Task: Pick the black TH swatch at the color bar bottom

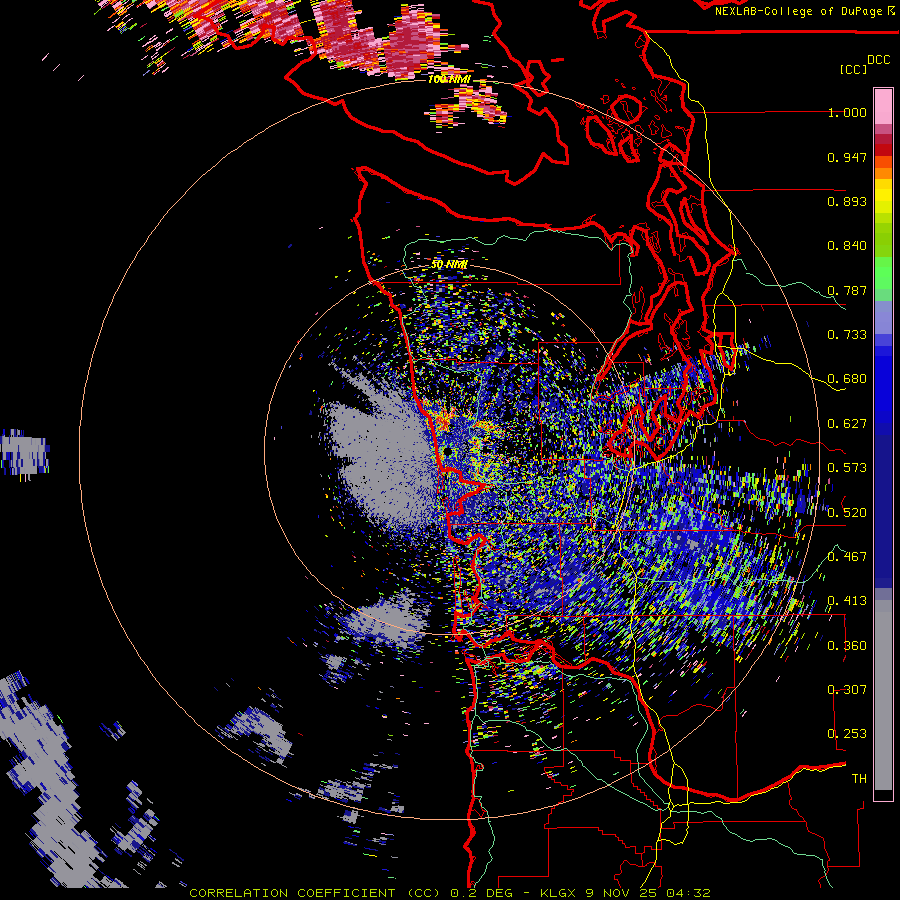Action: (883, 795)
